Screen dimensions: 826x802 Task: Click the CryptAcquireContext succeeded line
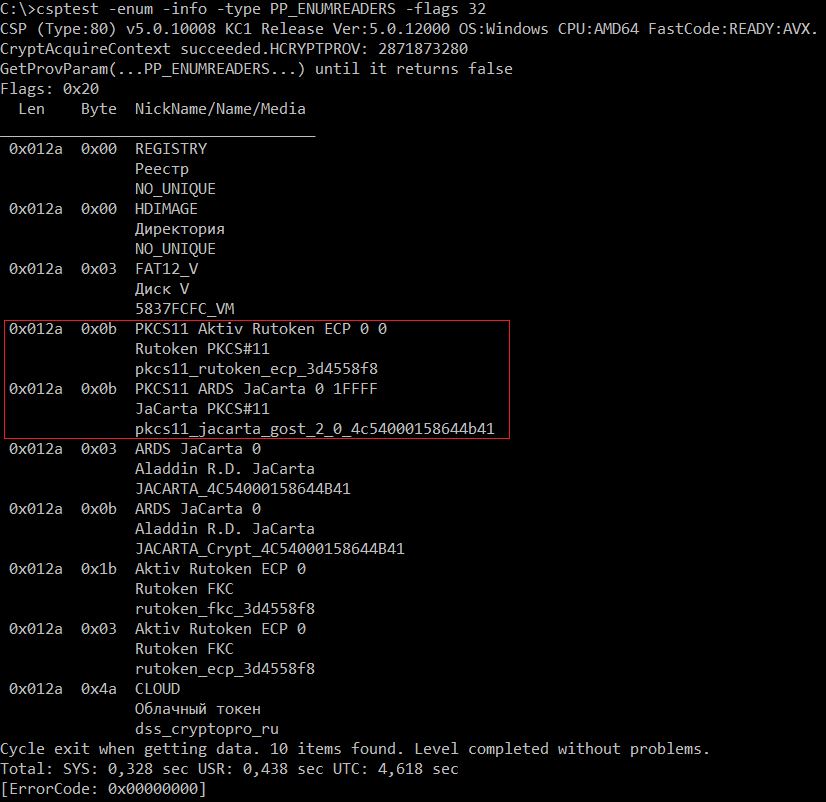tap(234, 49)
